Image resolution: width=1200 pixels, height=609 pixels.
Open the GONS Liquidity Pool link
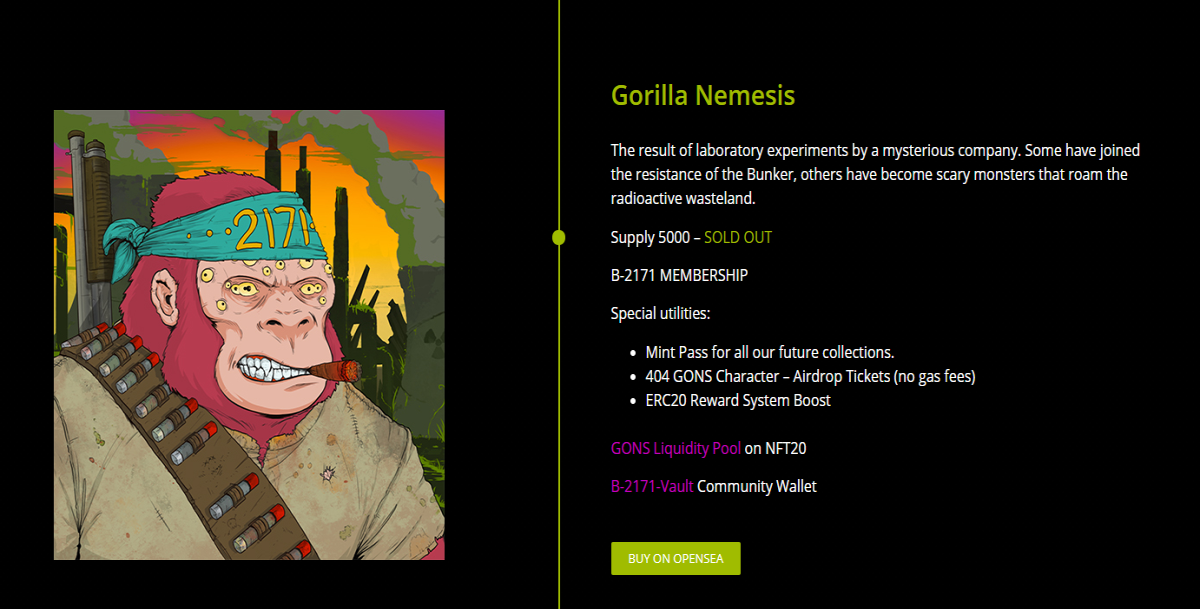click(676, 448)
